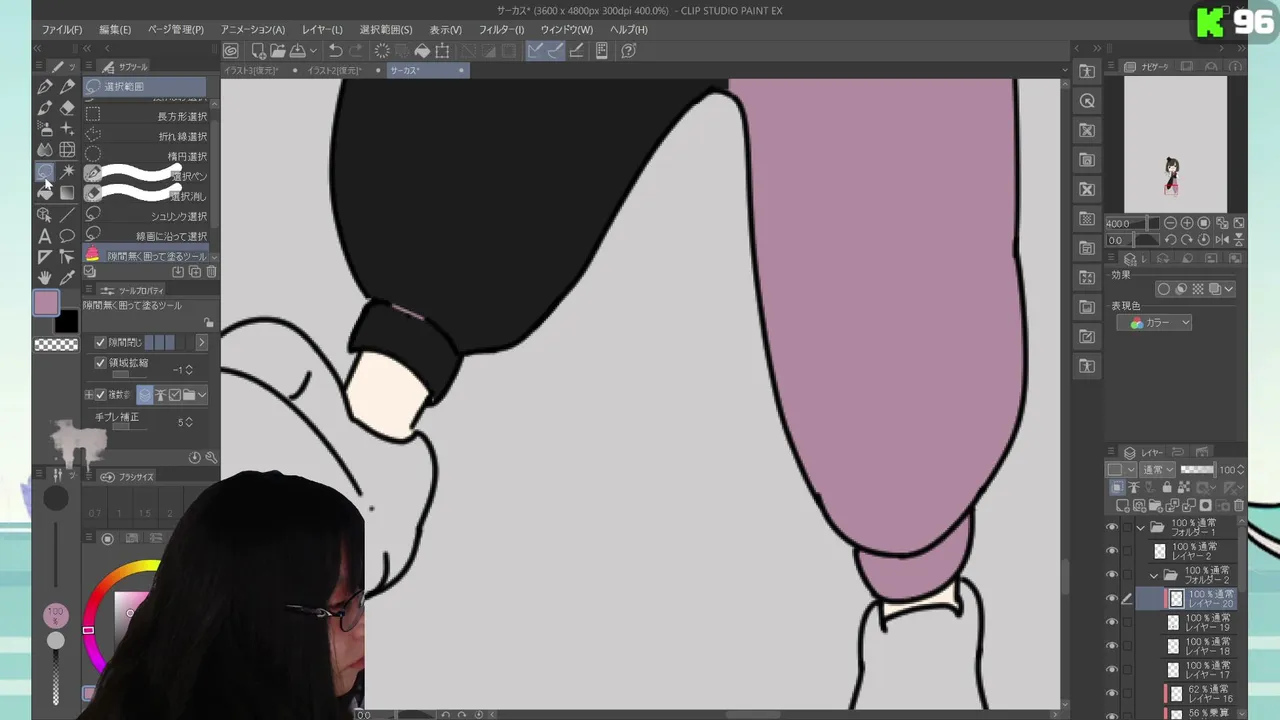Screen dimensions: 1280x720
Task: Select the Balloon tool
Action: (67, 236)
